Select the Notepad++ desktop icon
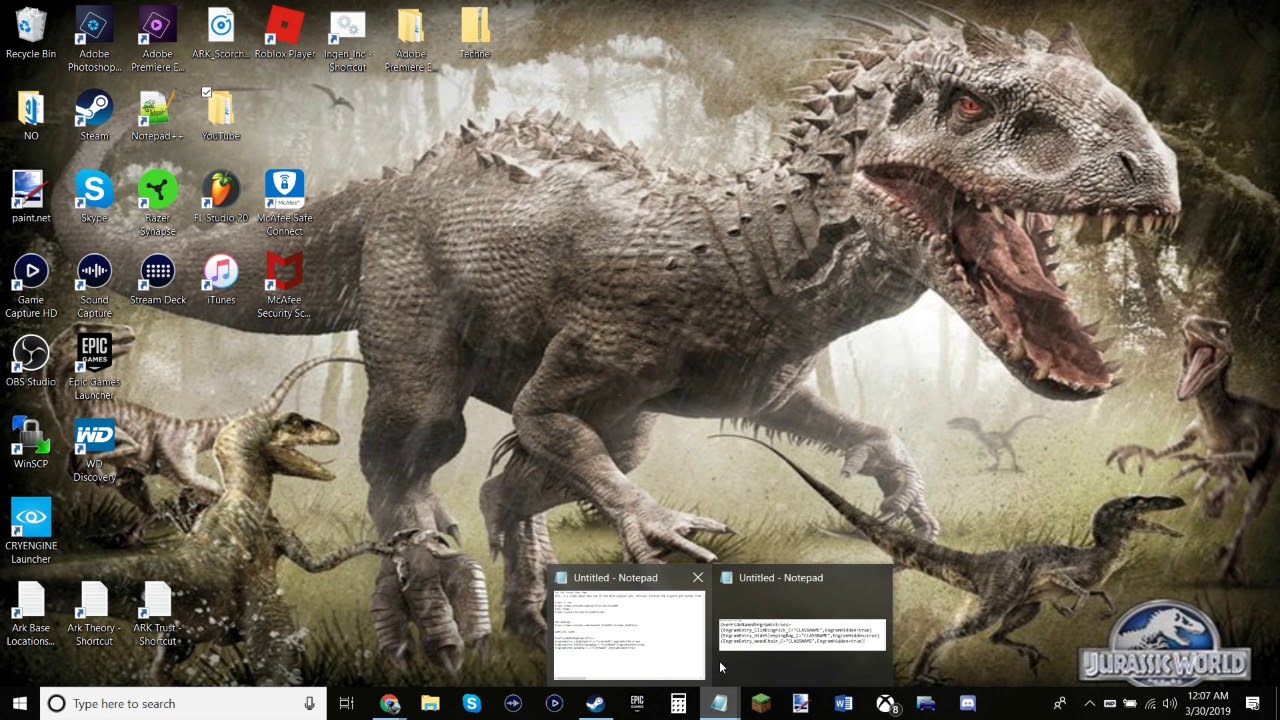This screenshot has width=1280, height=720. [x=157, y=115]
